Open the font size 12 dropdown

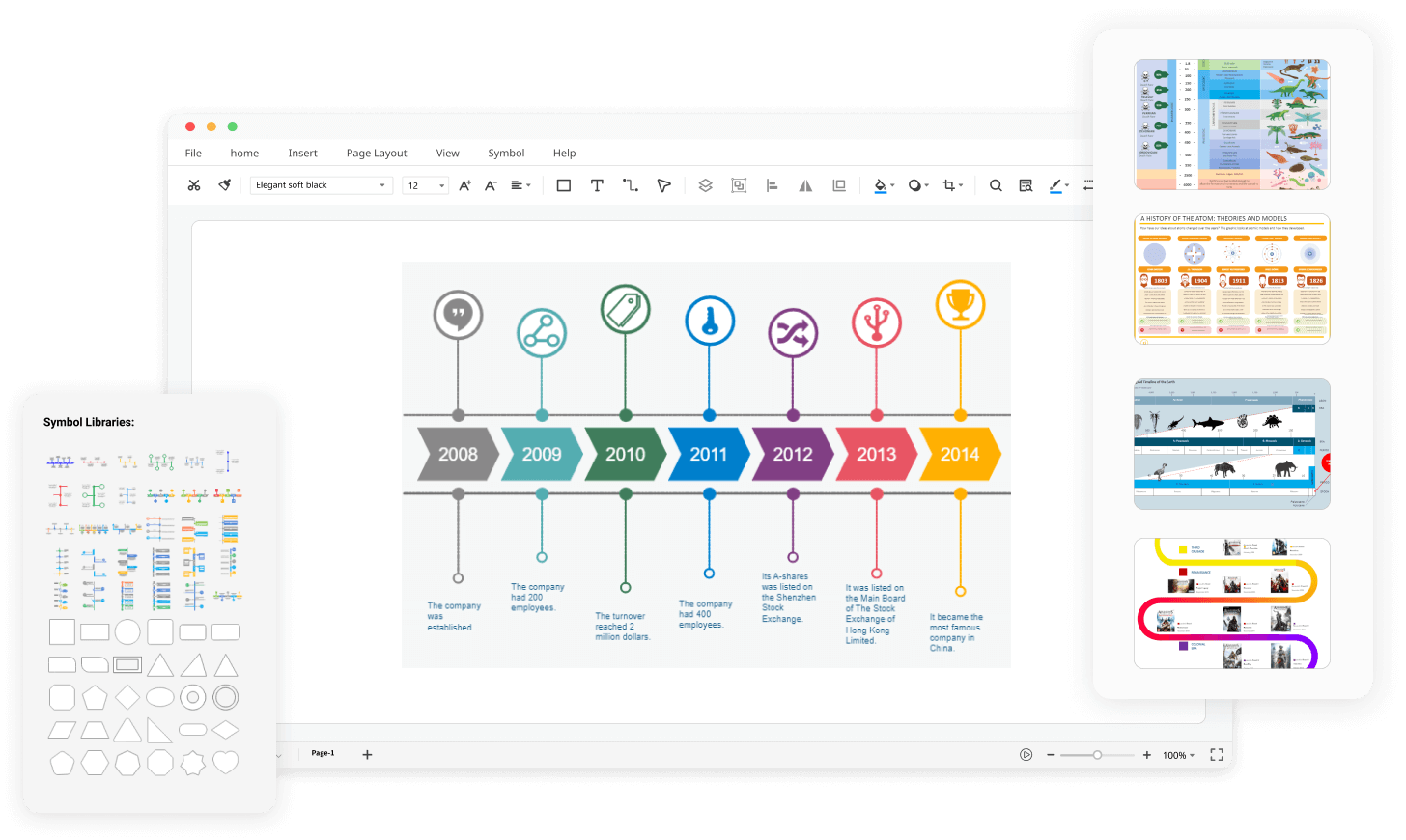point(426,185)
